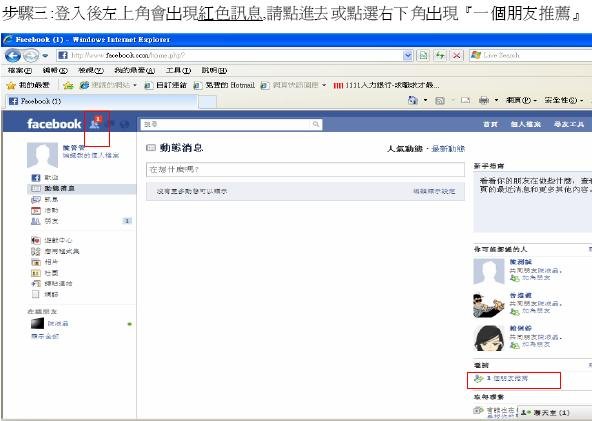
Task: Click the Home icon in command bar
Action: pos(413,100)
